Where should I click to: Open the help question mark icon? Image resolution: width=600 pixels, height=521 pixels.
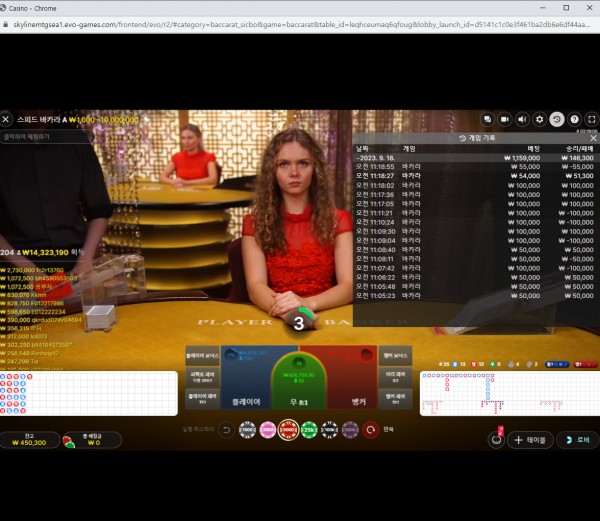coord(574,119)
